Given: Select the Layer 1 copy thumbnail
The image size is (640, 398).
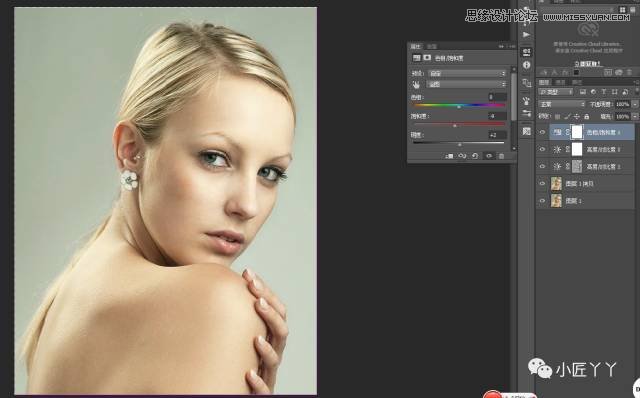Looking at the screenshot, I should tap(556, 184).
